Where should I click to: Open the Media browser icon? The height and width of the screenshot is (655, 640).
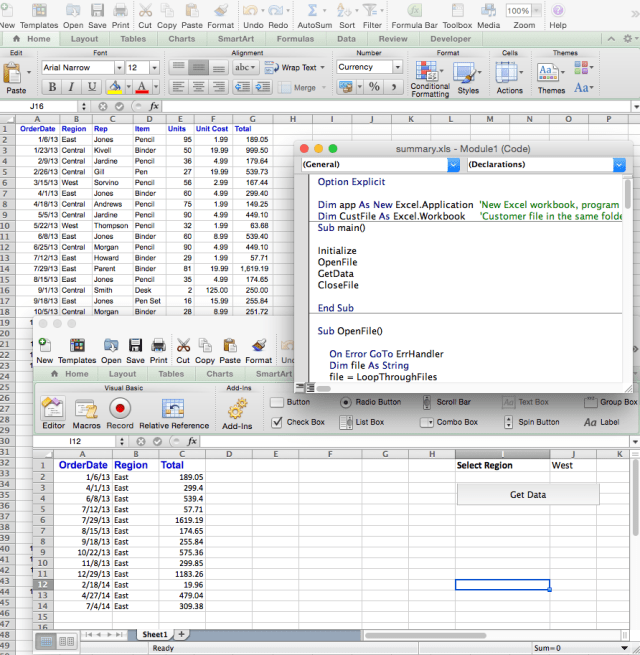(488, 10)
